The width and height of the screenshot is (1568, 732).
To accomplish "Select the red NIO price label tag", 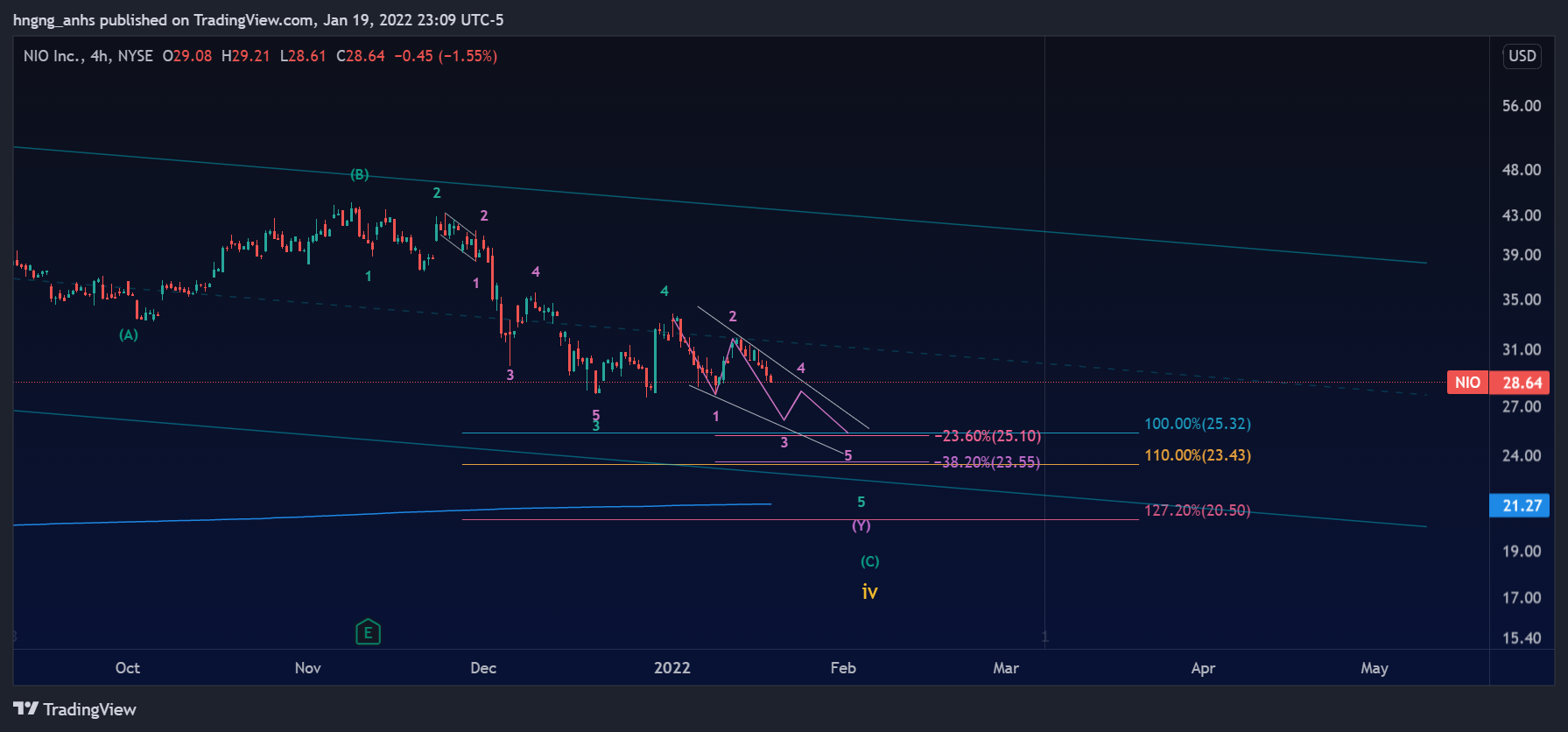I will (x=1467, y=383).
